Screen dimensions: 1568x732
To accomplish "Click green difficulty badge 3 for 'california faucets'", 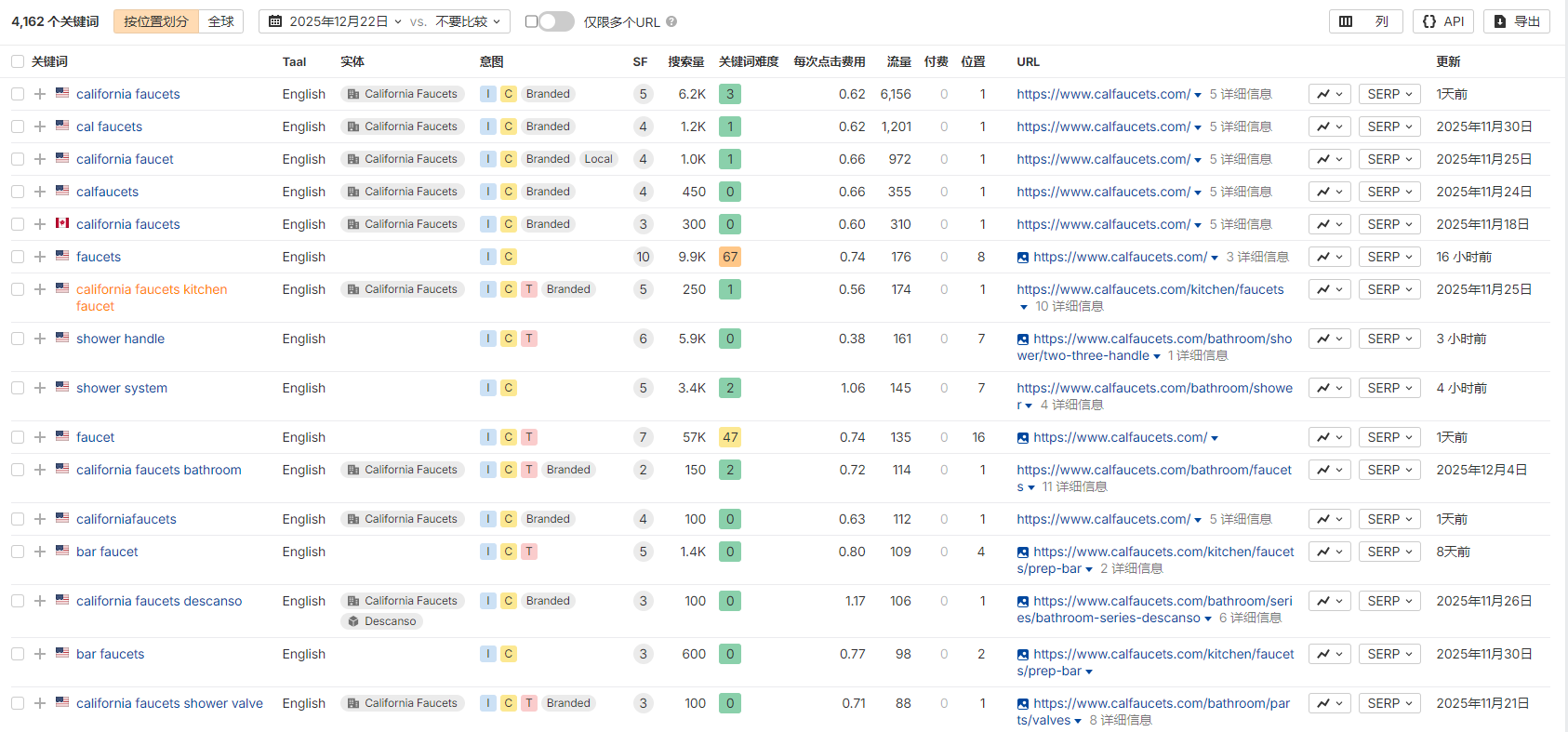I will pos(730,94).
